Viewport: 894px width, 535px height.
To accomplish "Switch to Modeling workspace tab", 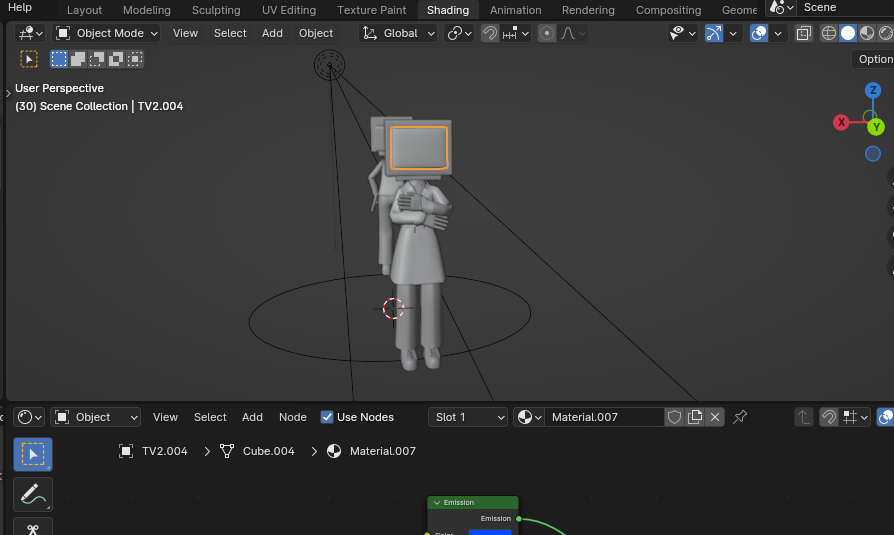I will click(147, 10).
